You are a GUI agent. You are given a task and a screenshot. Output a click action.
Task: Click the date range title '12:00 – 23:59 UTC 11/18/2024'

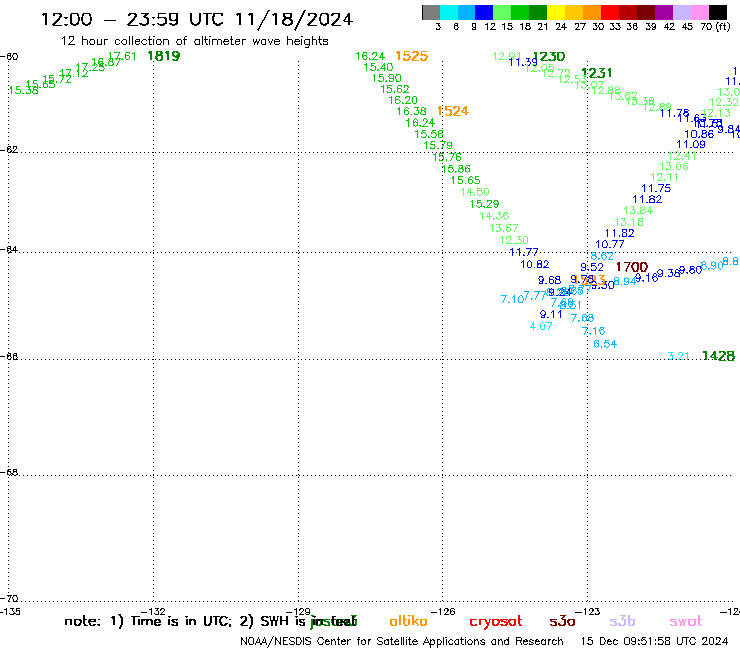(x=197, y=19)
